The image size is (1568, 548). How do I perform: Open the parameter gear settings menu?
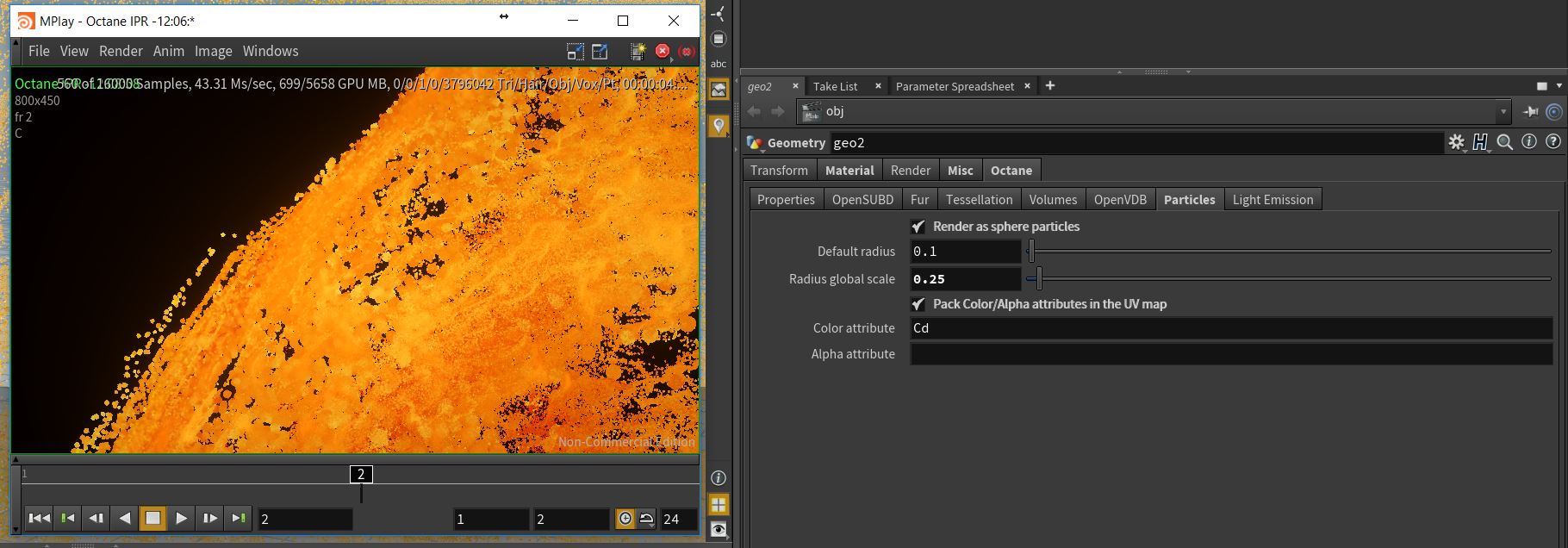click(x=1456, y=143)
